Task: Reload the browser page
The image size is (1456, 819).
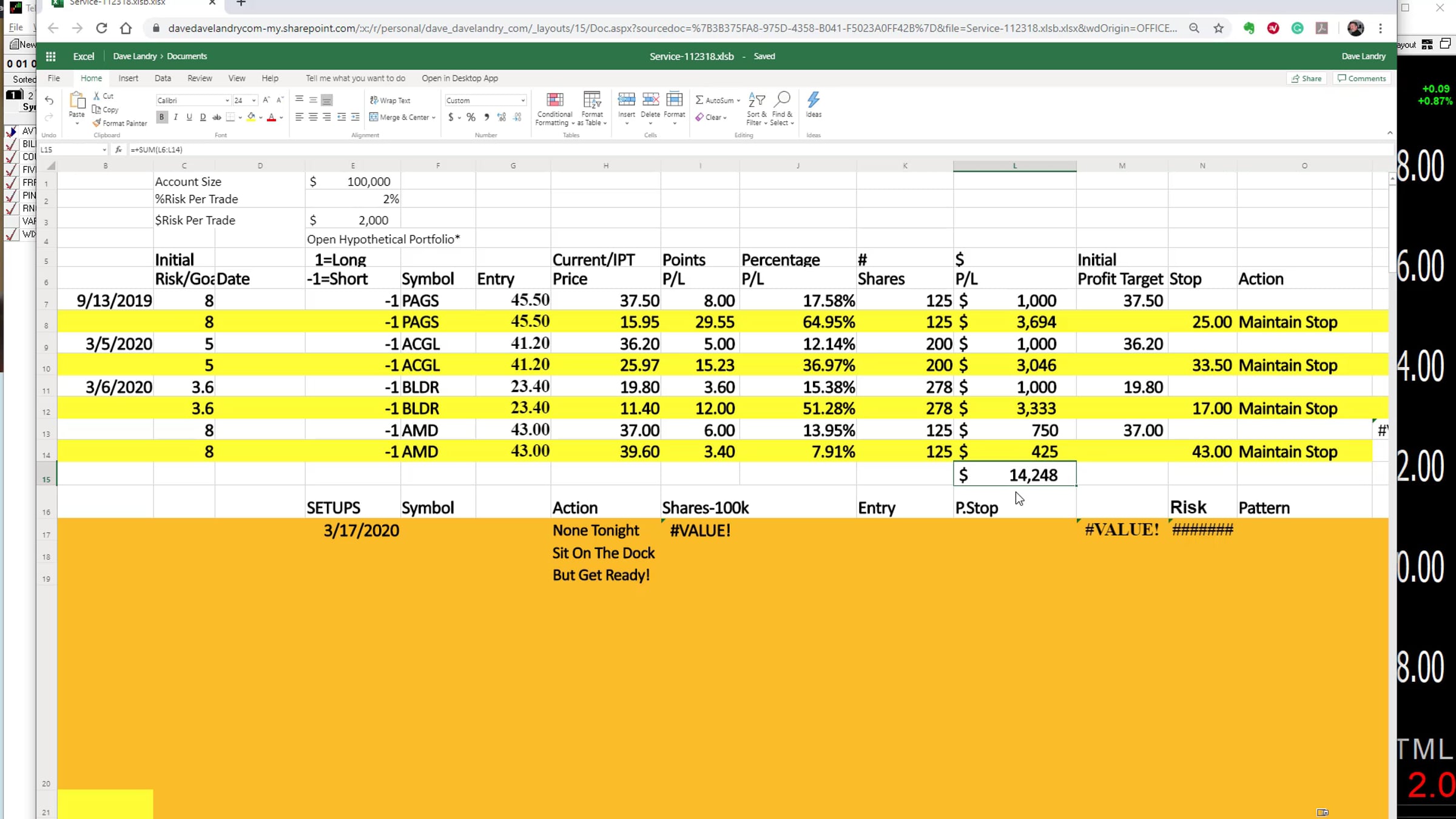Action: pos(101,28)
